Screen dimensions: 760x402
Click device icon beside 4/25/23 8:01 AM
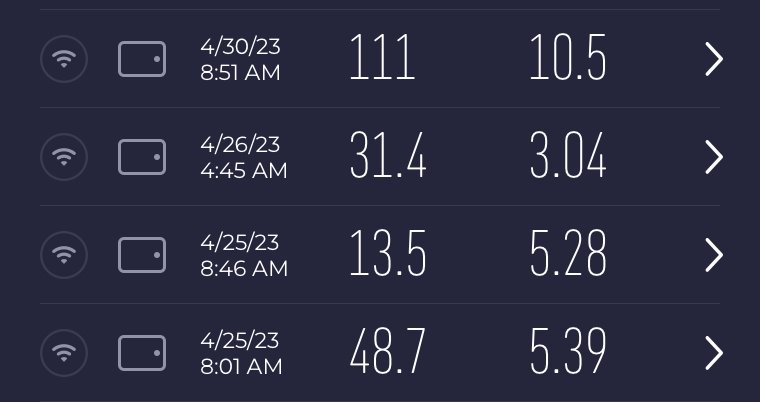pyautogui.click(x=142, y=353)
